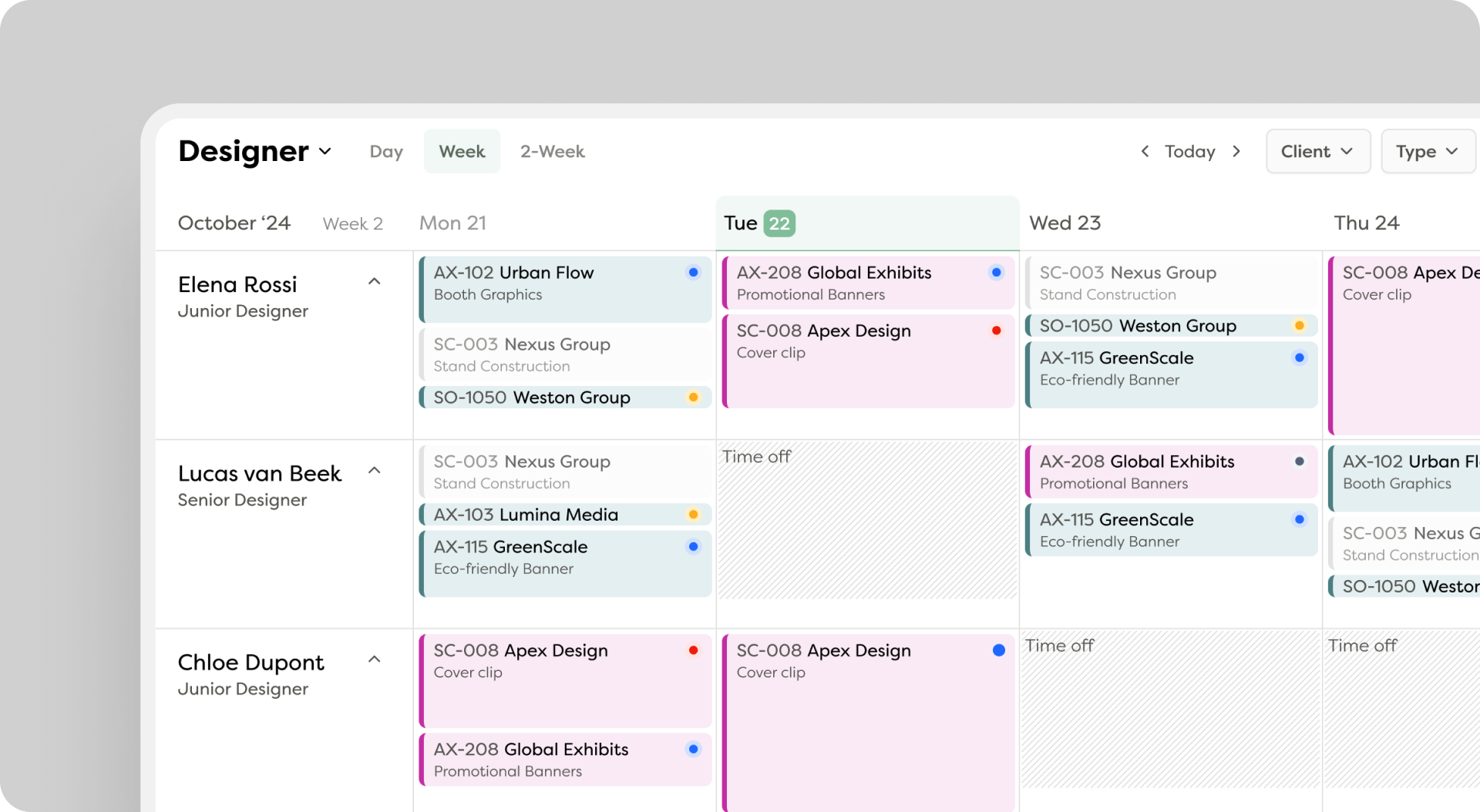Open Chloe's Tuesday SC-008 Apex Design card

(x=868, y=723)
